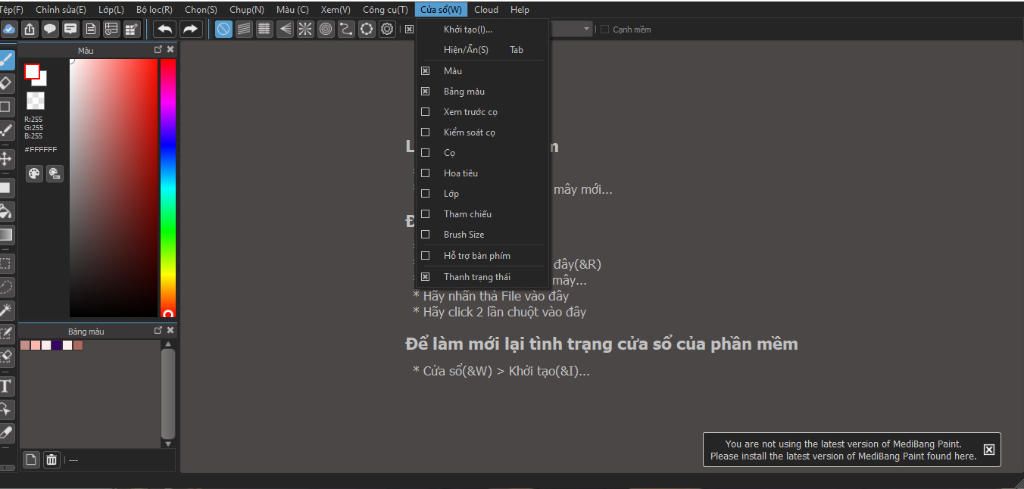Select the Move tool
This screenshot has height=489, width=1024.
6,159
